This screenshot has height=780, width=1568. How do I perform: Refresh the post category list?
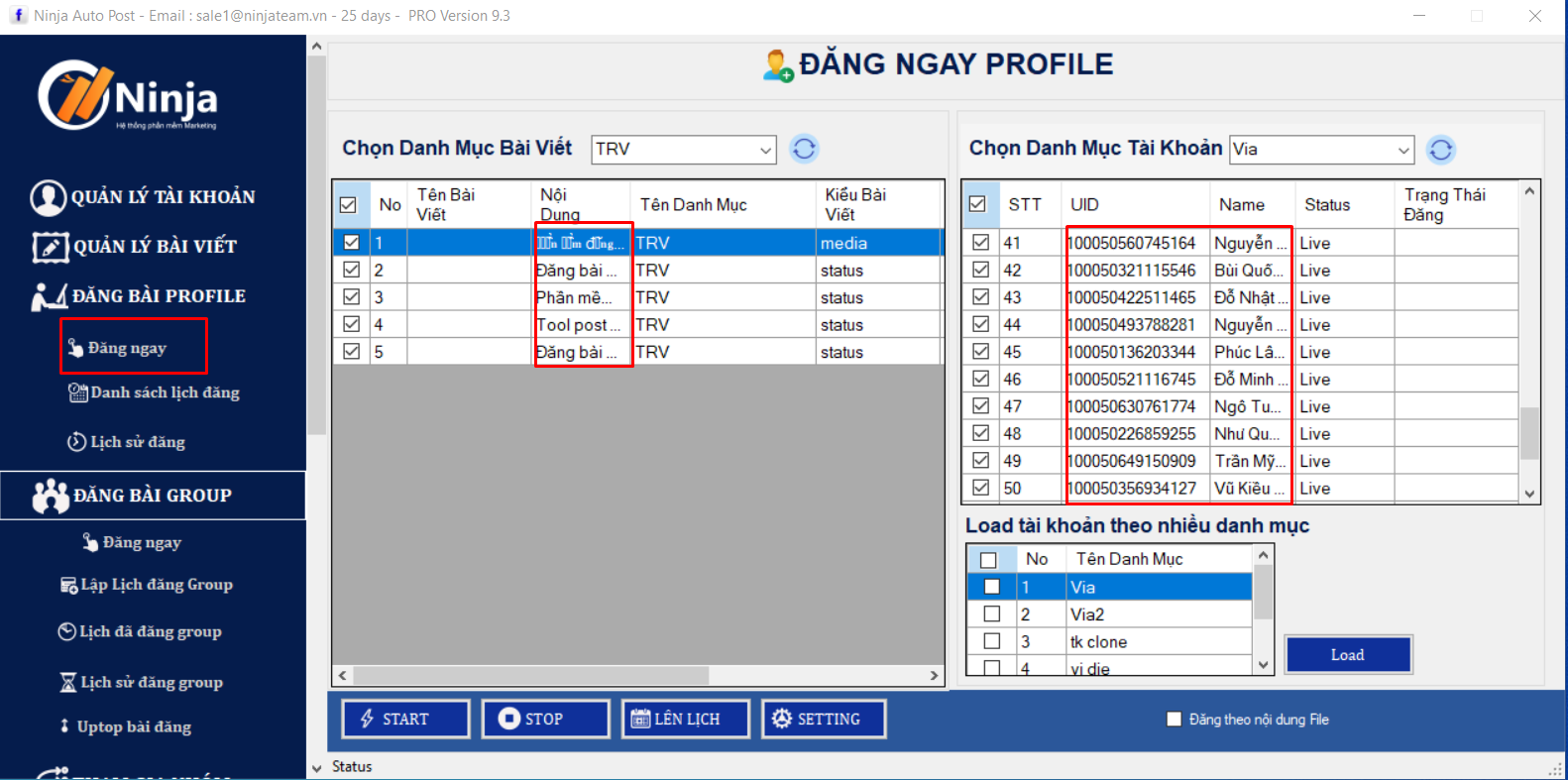click(x=804, y=149)
